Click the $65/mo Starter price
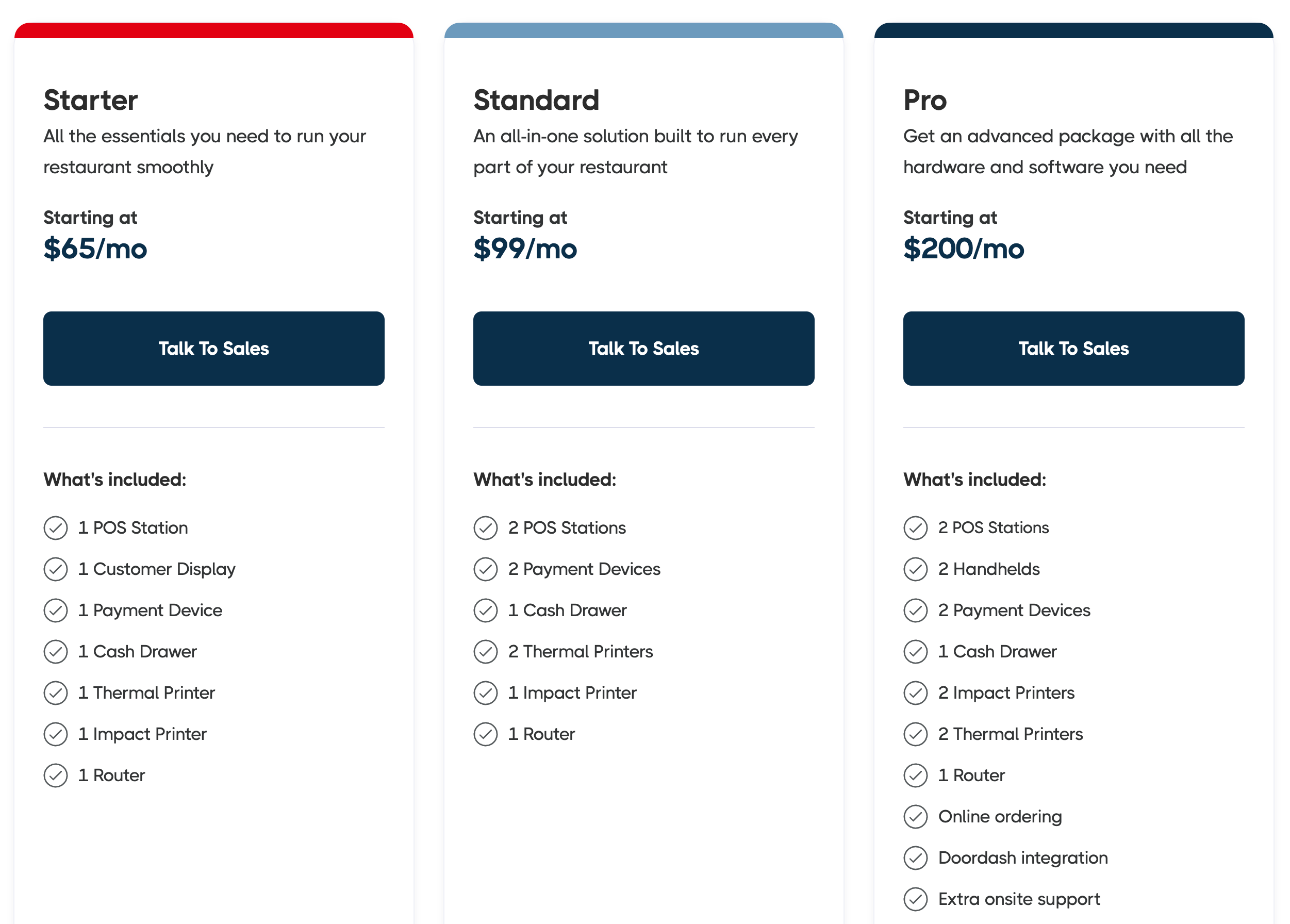1290x924 pixels. tap(95, 249)
